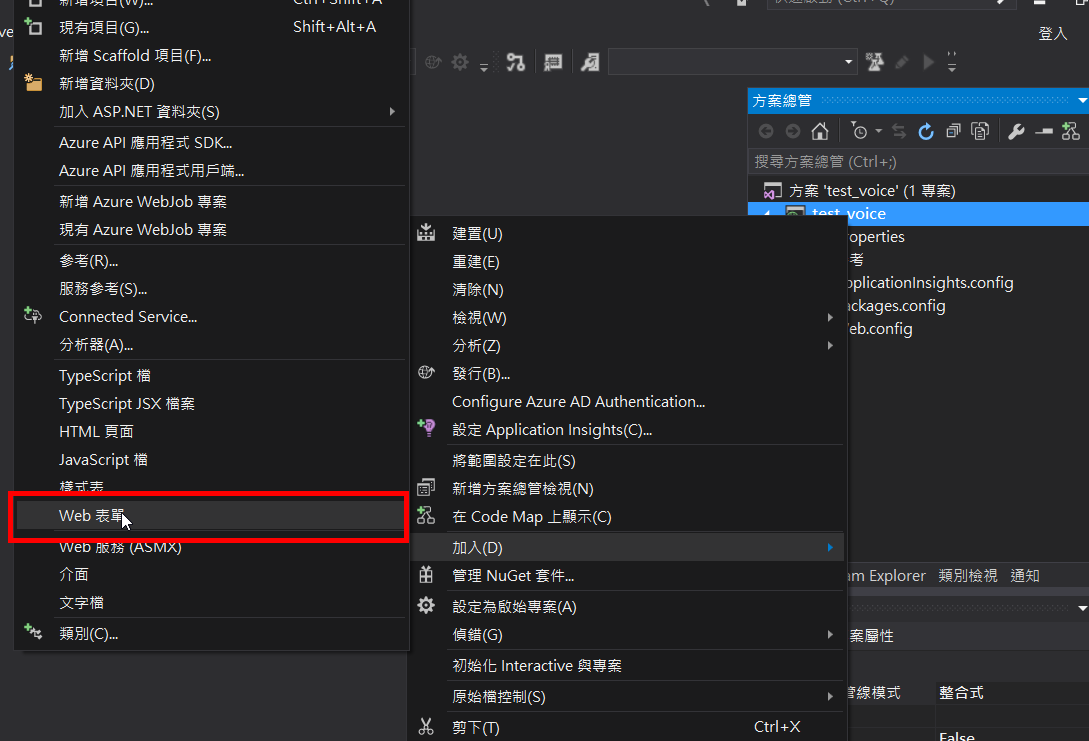Click the publish globe icon in top toolbar

(x=433, y=63)
